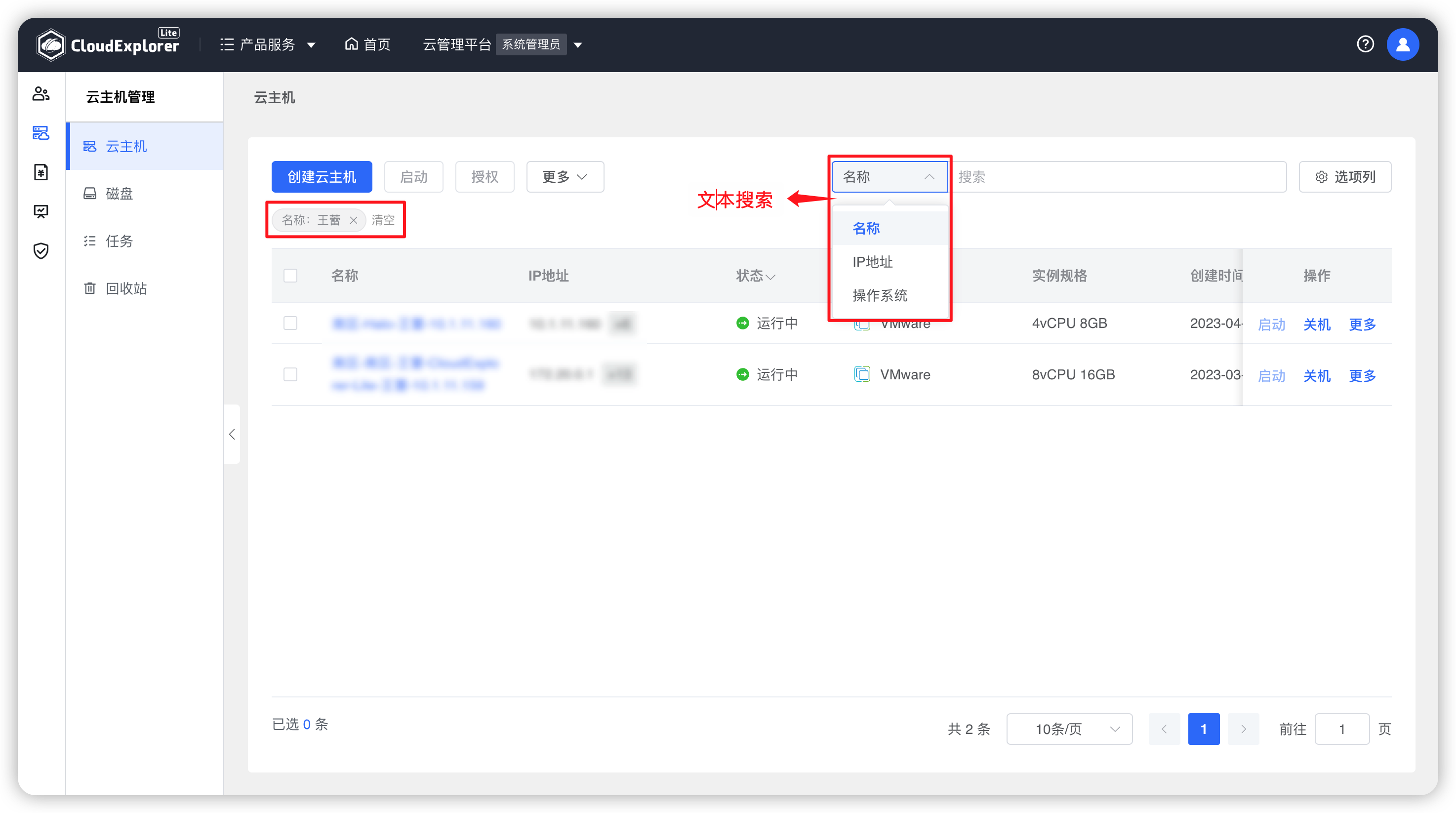Click the 启动 toolbar button

414,177
